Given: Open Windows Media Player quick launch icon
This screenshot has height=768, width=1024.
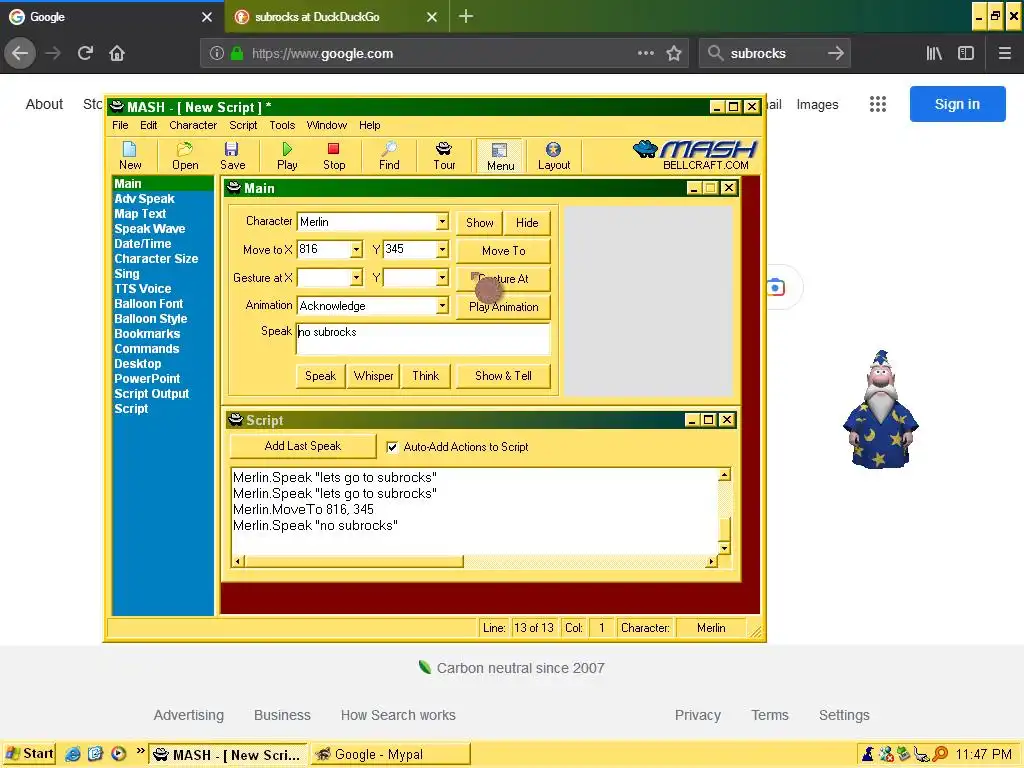Looking at the screenshot, I should click(x=118, y=754).
